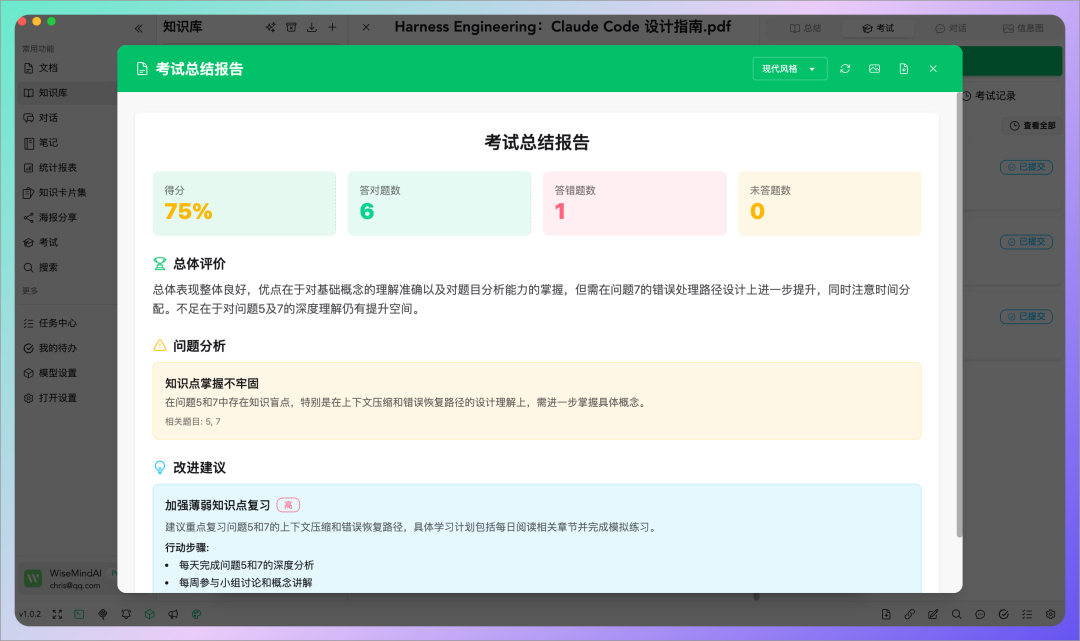
Task: Click the terminal icon in status bar
Action: click(79, 614)
